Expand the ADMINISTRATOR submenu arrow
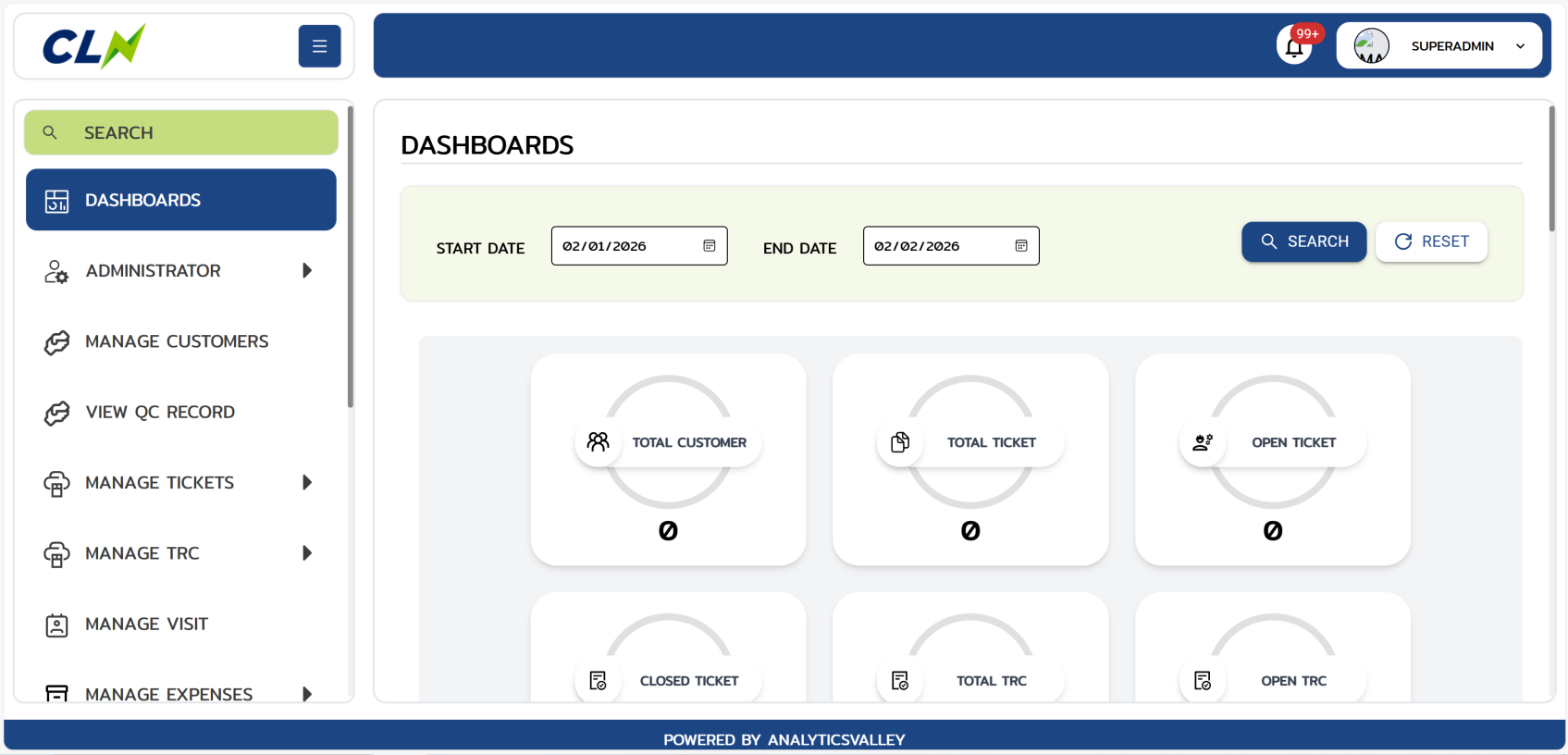Screen dimensions: 1568x755 [x=307, y=270]
